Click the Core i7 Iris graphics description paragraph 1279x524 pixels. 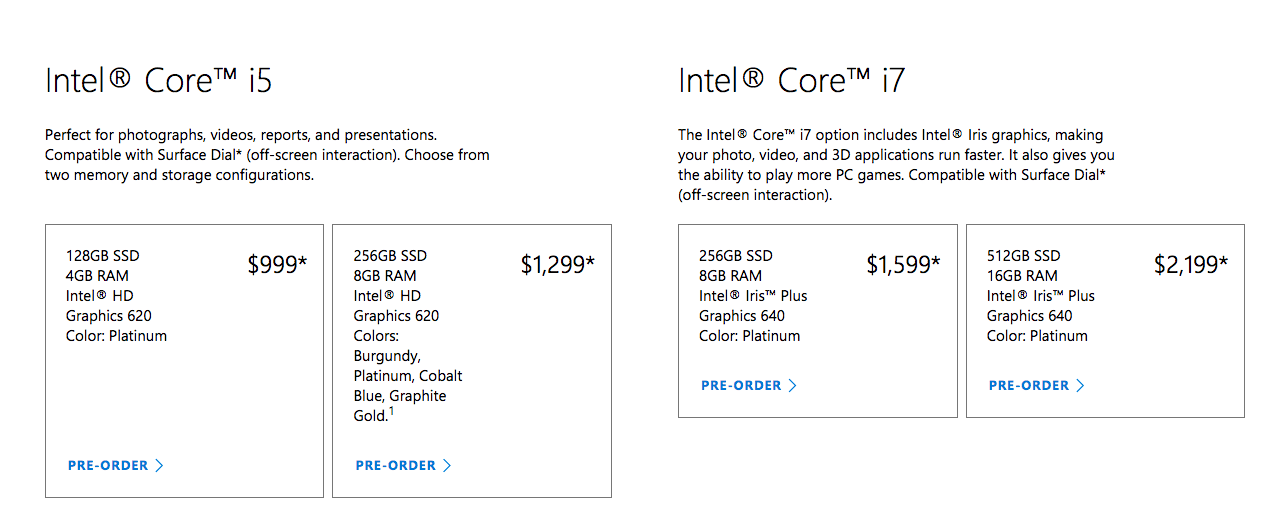[x=896, y=165]
